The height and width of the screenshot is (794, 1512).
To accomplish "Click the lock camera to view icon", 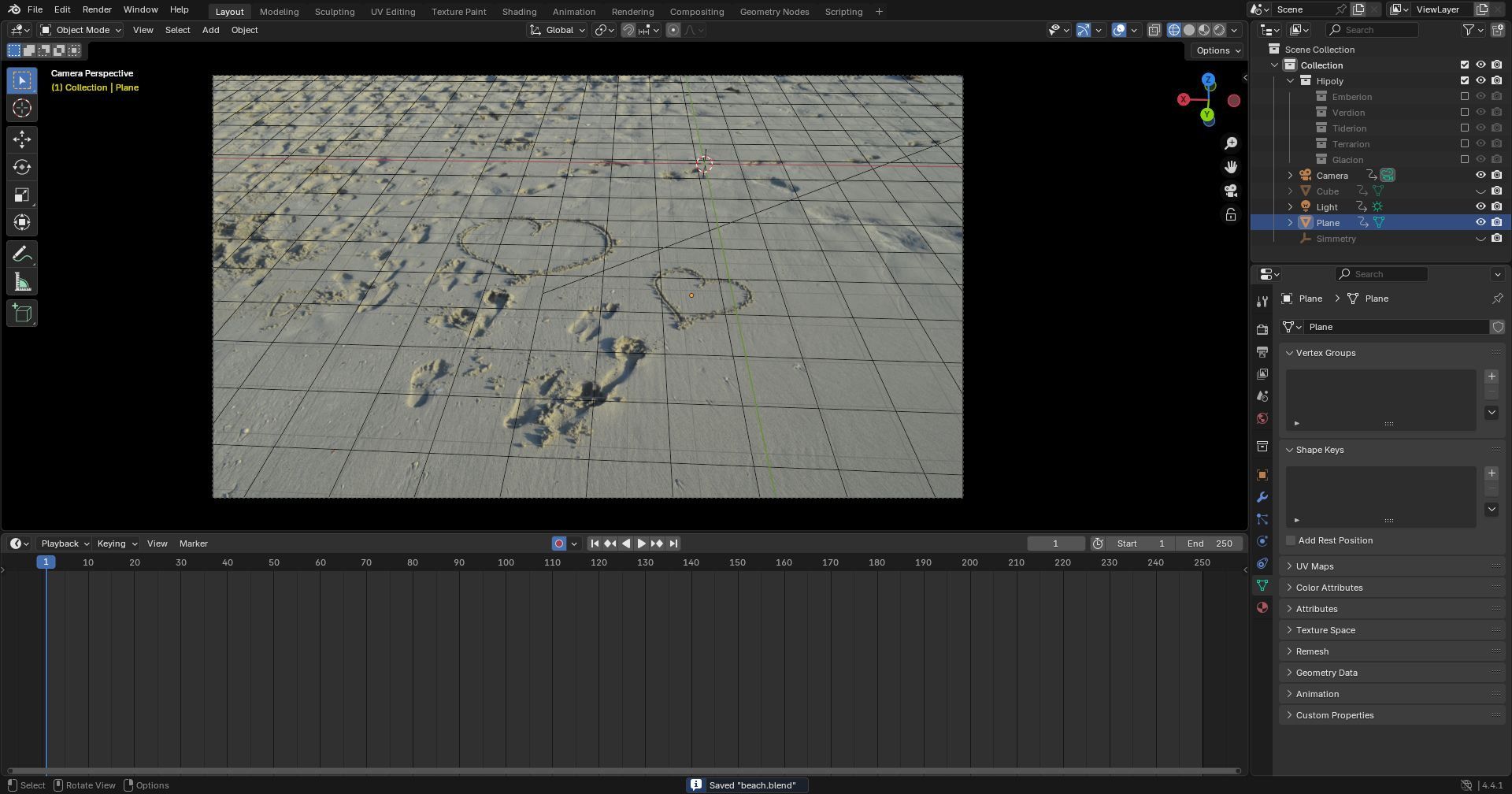I will (x=1231, y=214).
